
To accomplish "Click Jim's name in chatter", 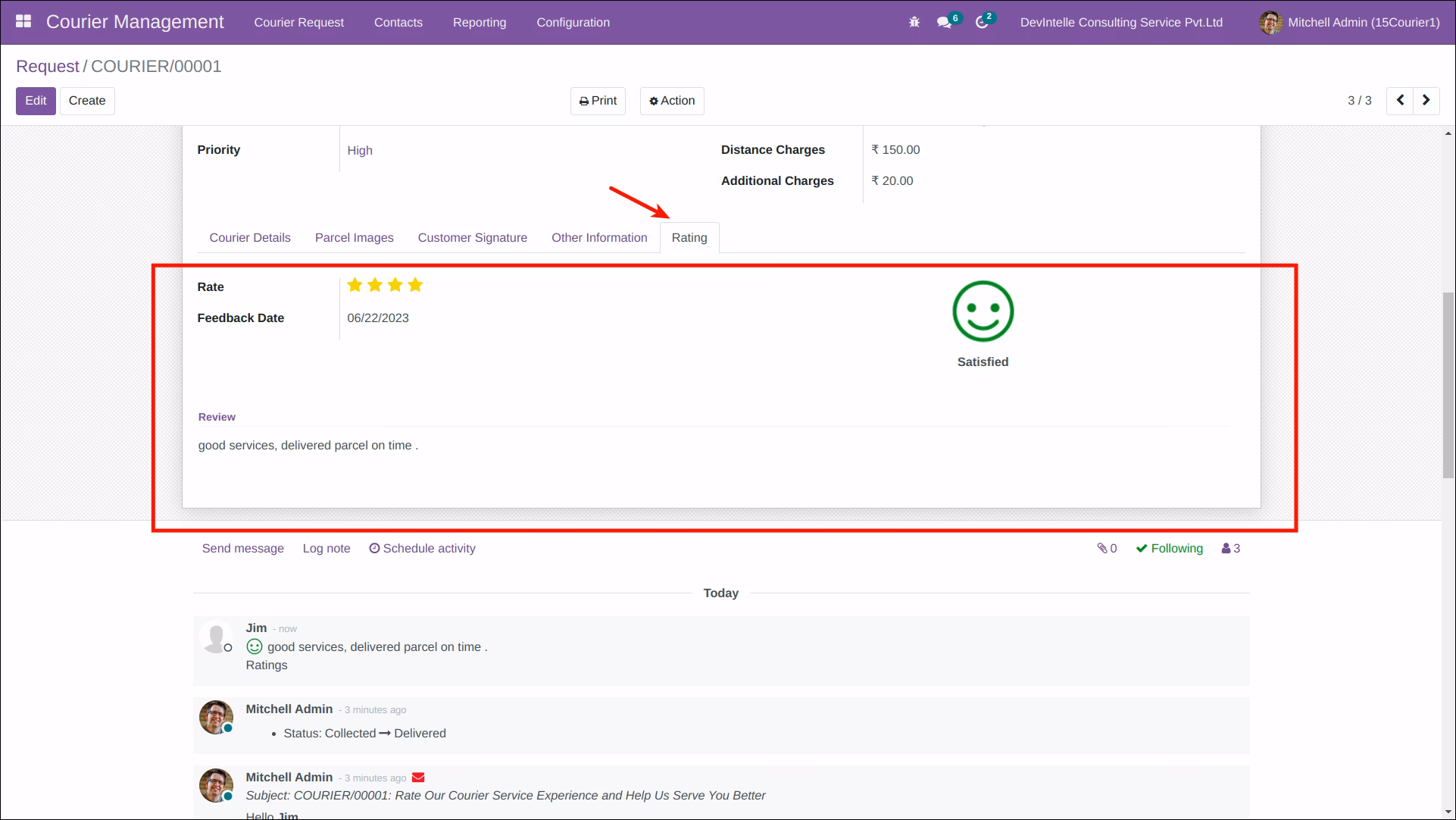I will coord(256,628).
